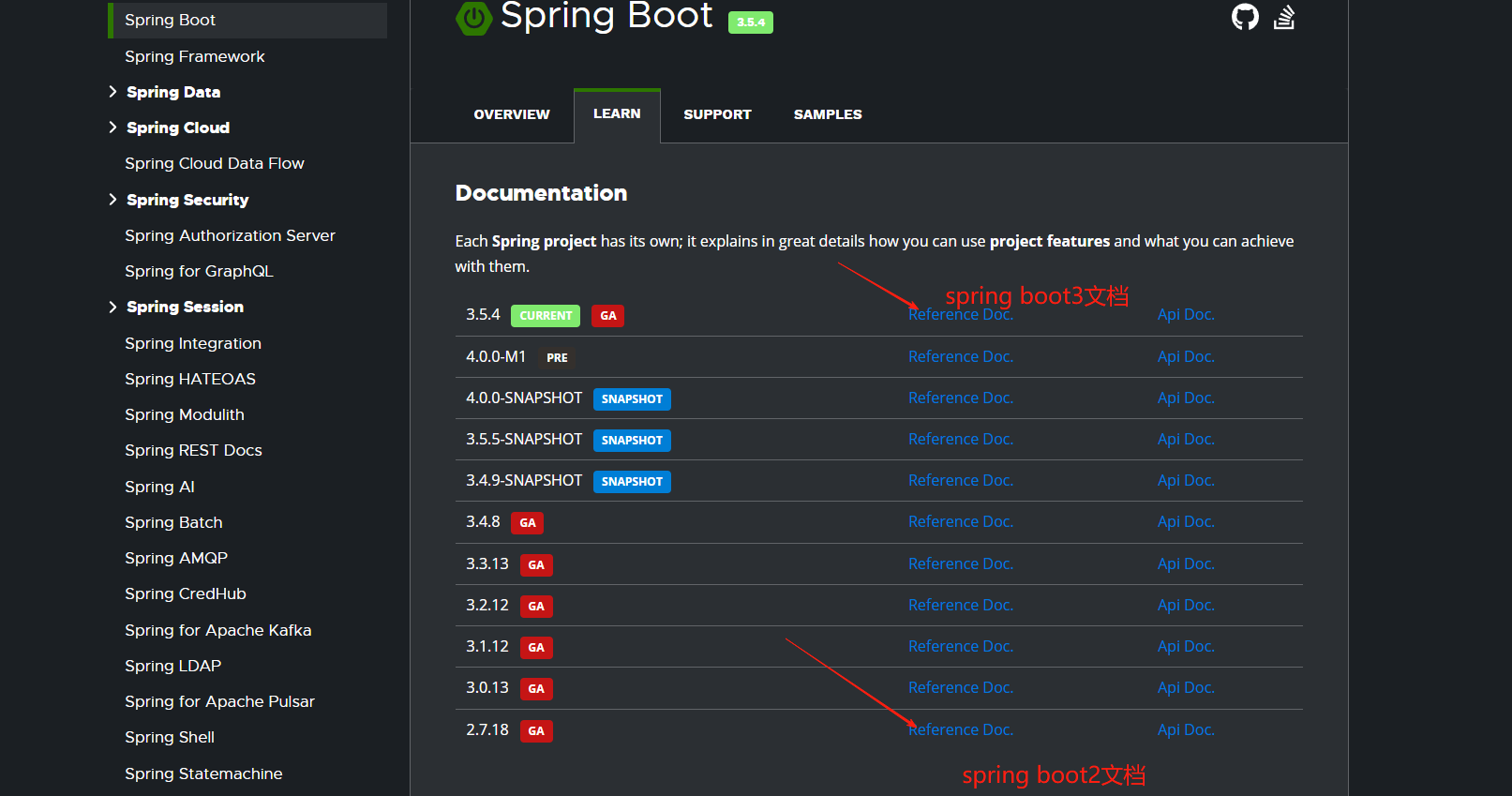Open Api Doc. for 4.0.0-SNAPSHOT
This screenshot has width=1512, height=796.
pyautogui.click(x=1186, y=398)
